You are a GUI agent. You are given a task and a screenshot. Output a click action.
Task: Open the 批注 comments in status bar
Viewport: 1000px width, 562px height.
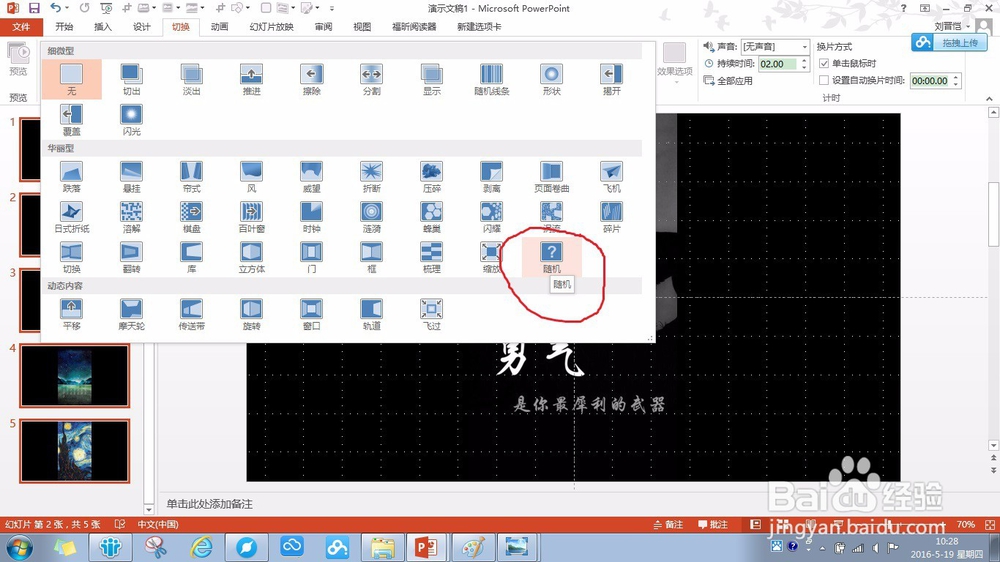click(712, 524)
